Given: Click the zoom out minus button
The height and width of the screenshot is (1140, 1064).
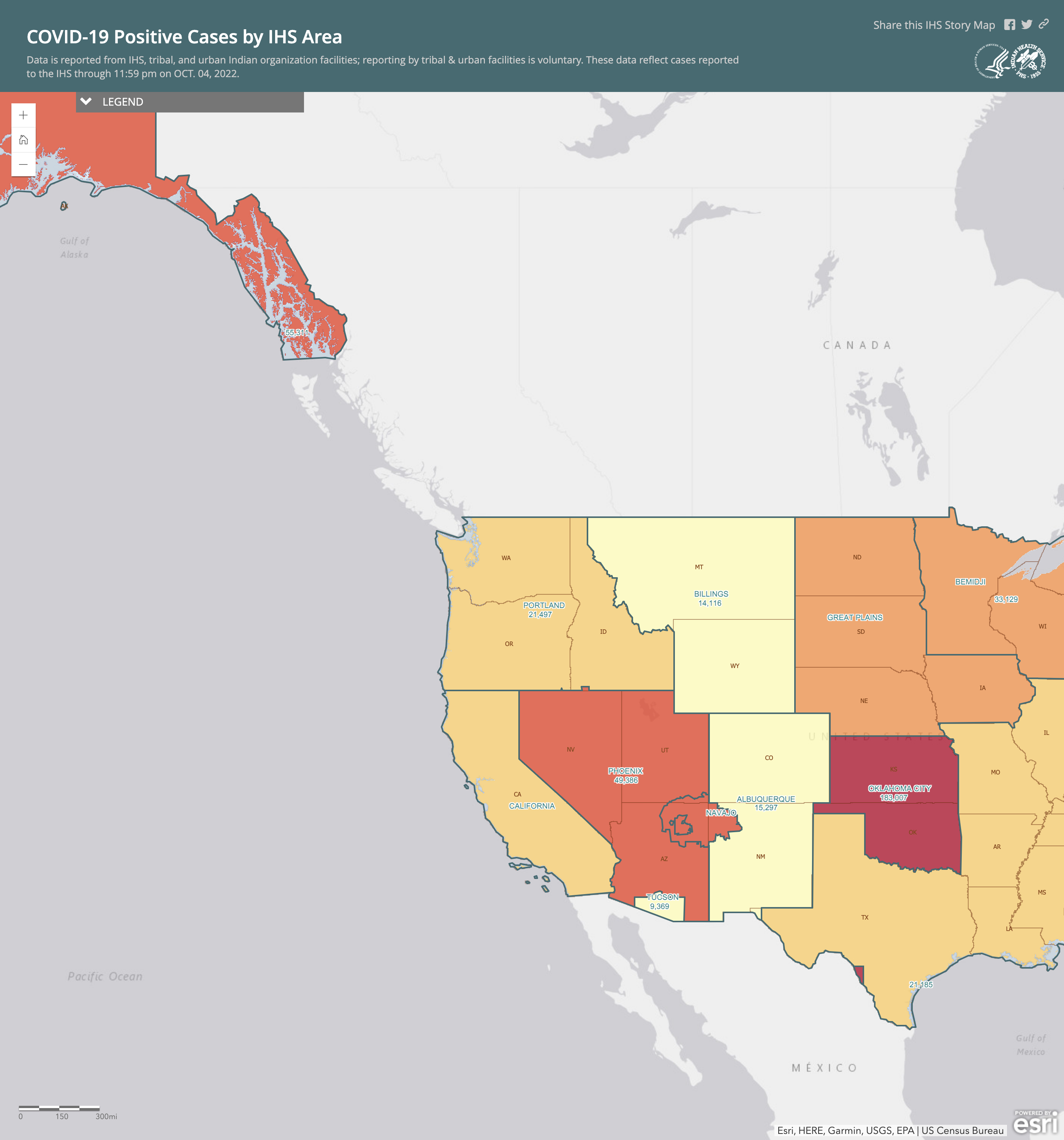Looking at the screenshot, I should [x=23, y=165].
